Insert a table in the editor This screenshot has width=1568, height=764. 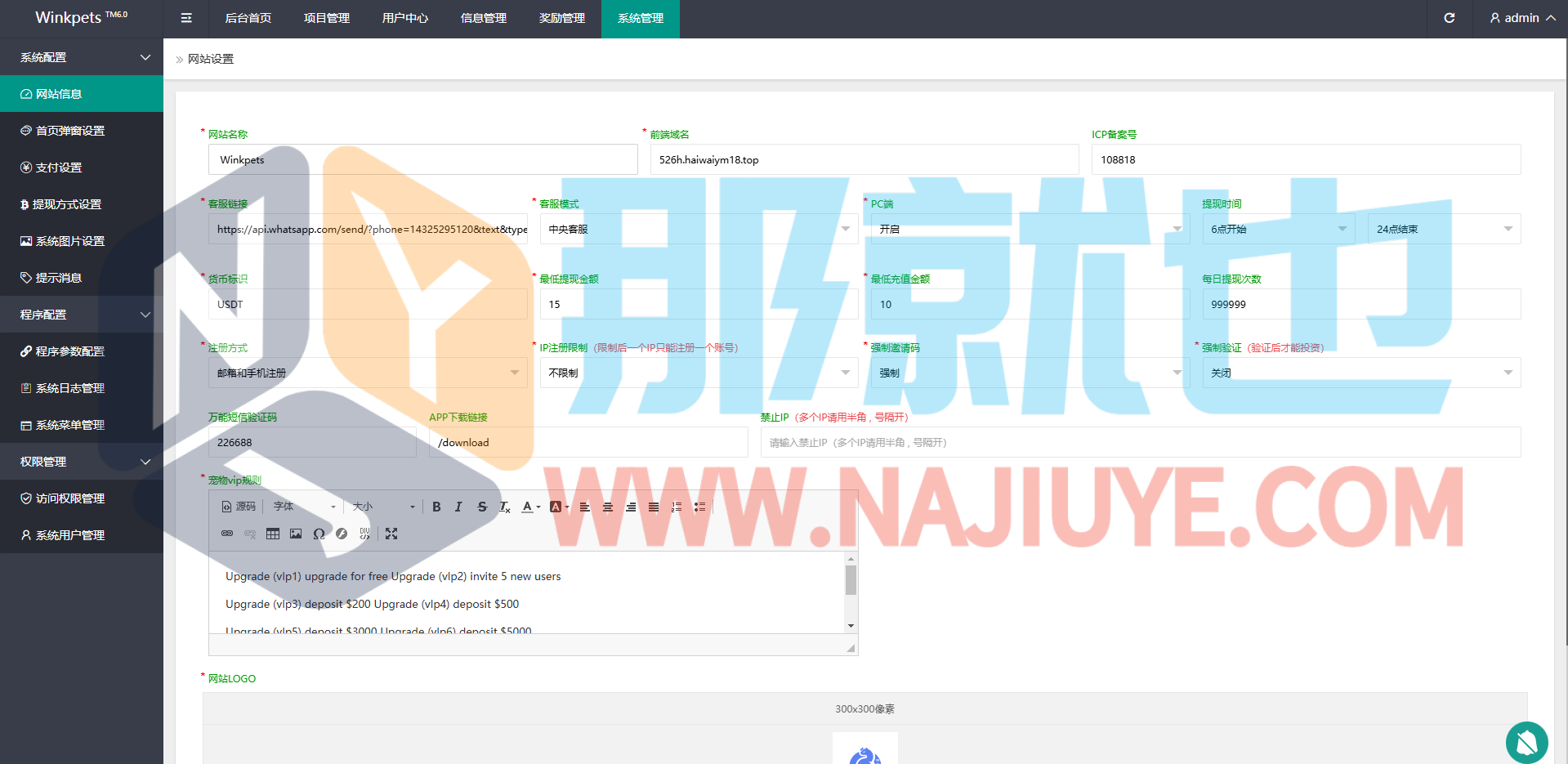pyautogui.click(x=273, y=534)
